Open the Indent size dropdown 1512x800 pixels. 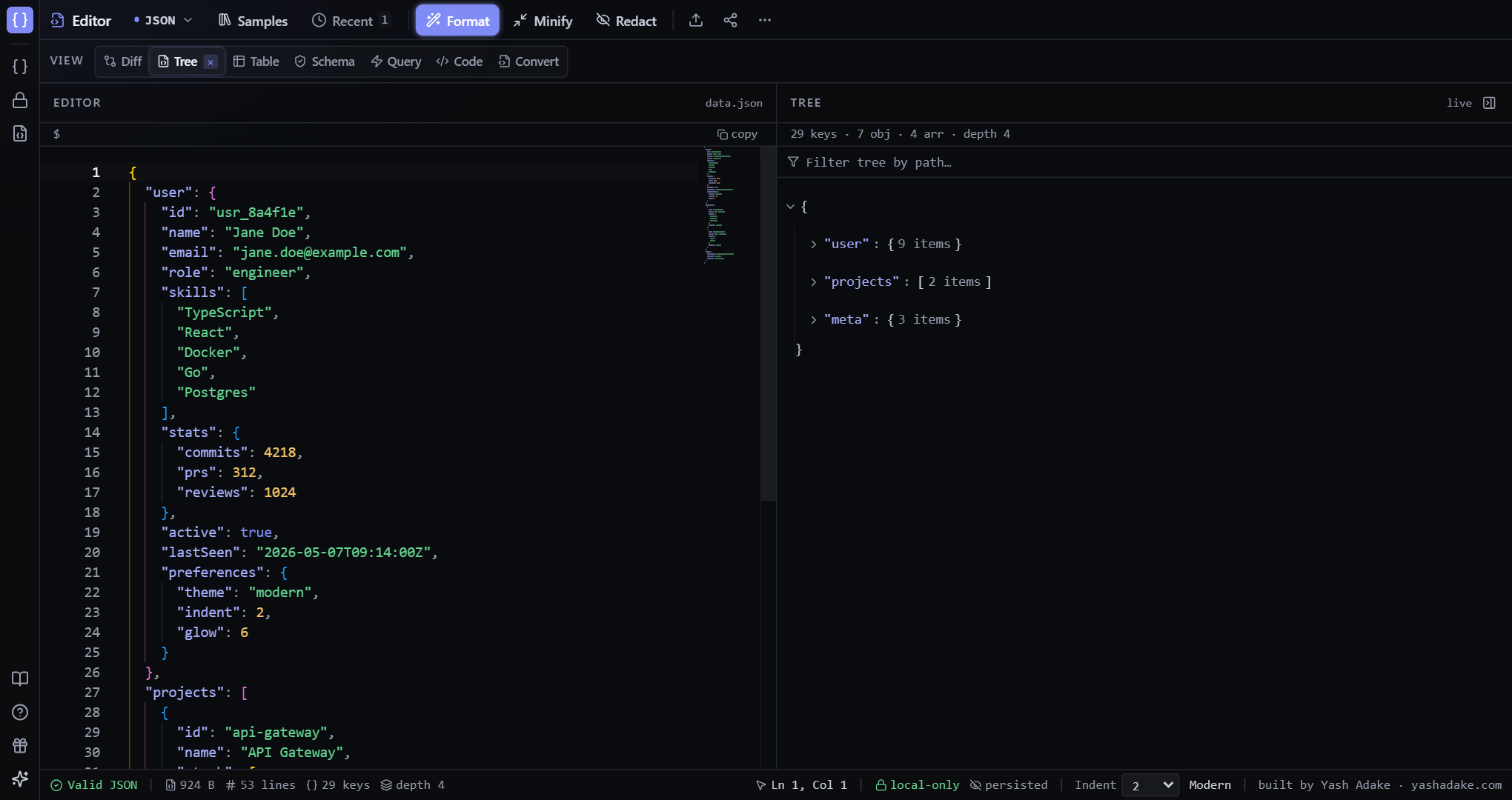click(1150, 785)
